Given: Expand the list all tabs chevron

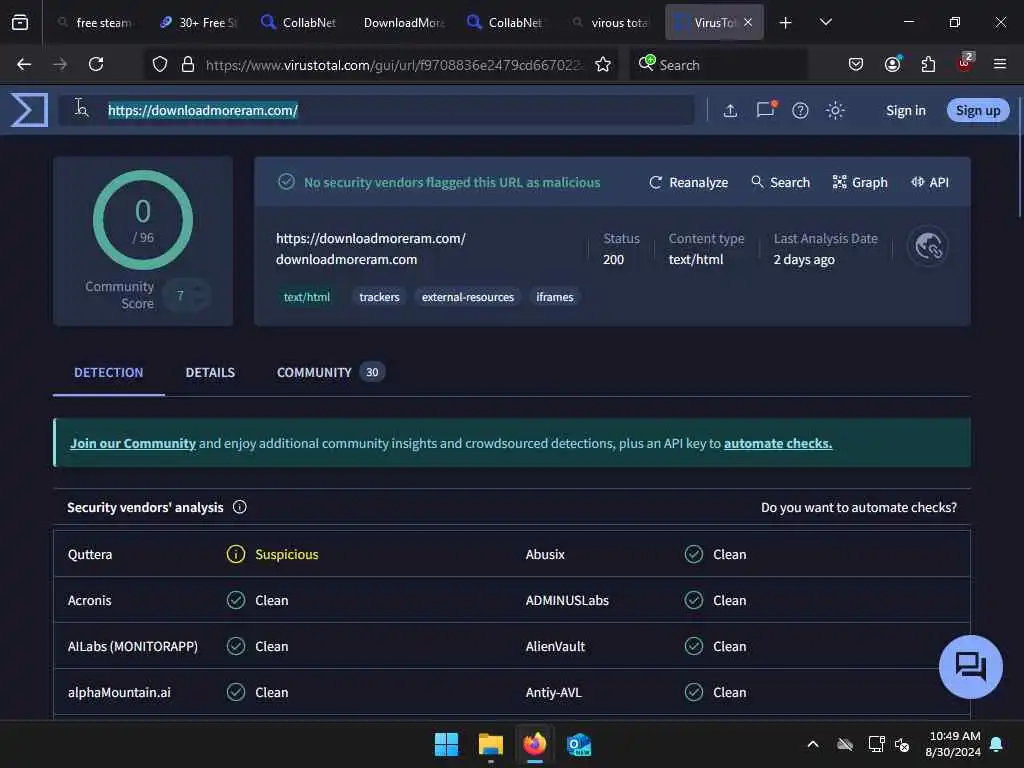Looking at the screenshot, I should point(825,22).
